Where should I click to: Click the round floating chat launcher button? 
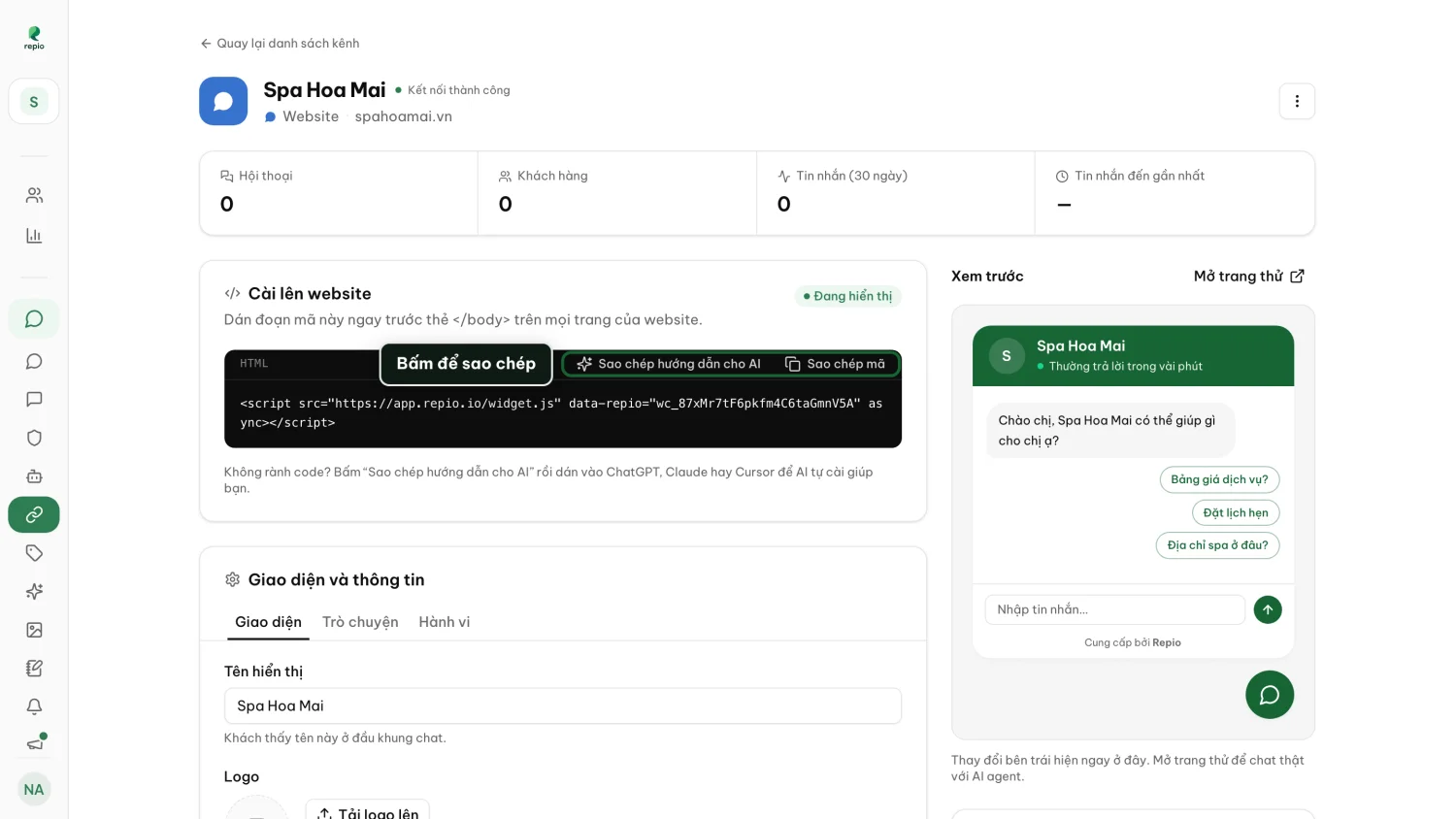[x=1270, y=695]
